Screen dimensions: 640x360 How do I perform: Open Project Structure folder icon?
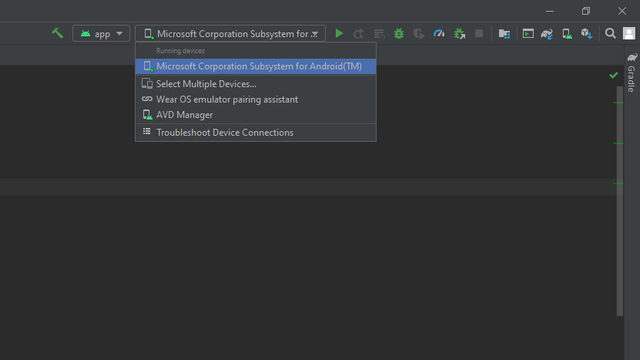click(504, 33)
